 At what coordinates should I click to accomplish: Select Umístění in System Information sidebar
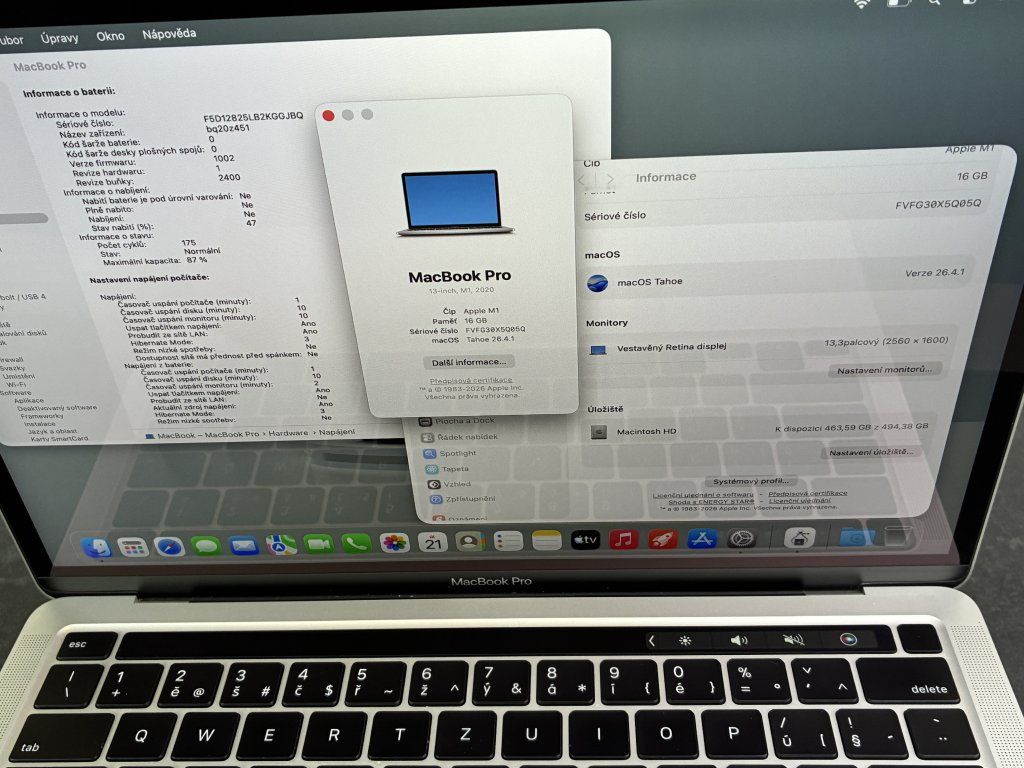click(18, 377)
